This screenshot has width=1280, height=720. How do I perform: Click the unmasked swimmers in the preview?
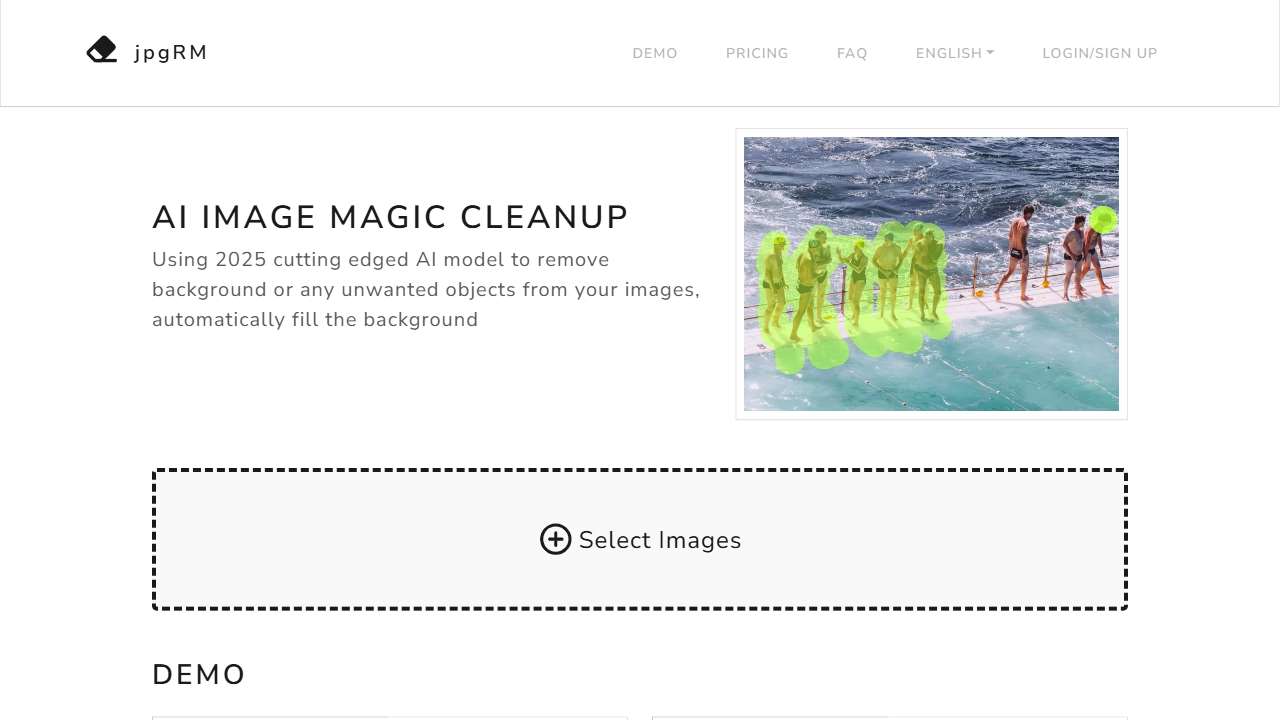point(1052,253)
